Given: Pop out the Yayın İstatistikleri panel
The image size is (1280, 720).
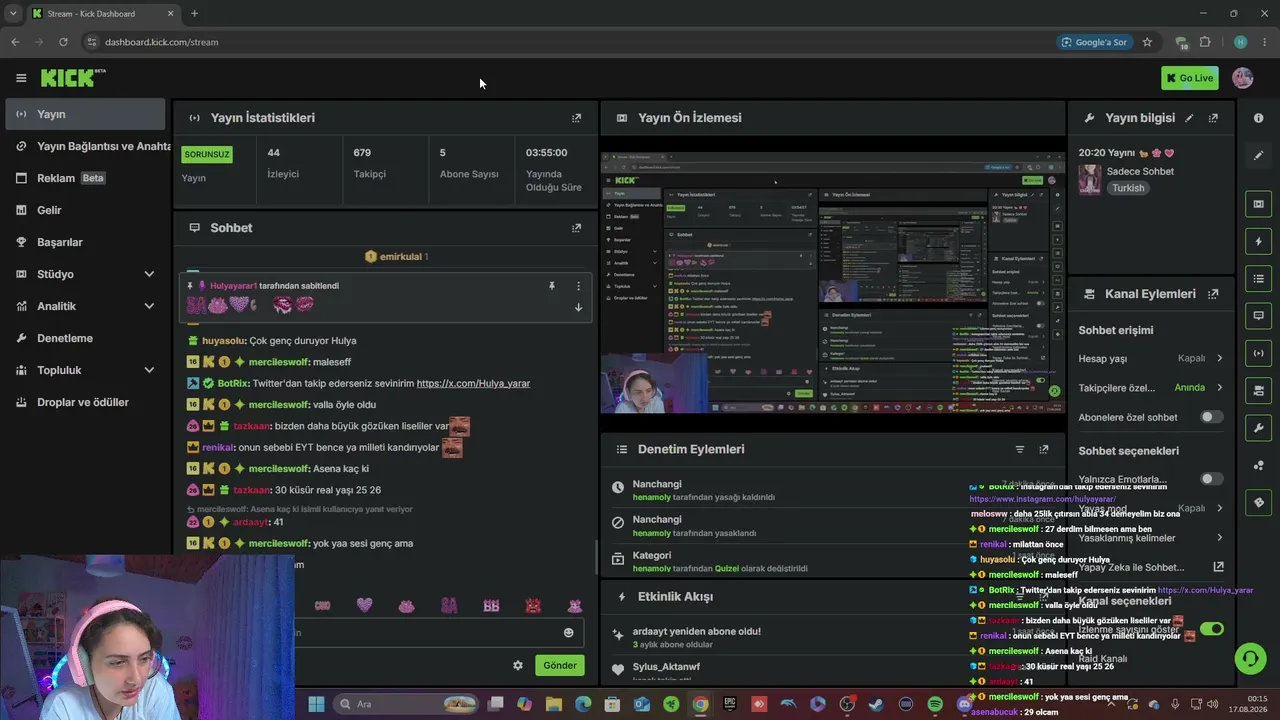Looking at the screenshot, I should click(x=576, y=118).
